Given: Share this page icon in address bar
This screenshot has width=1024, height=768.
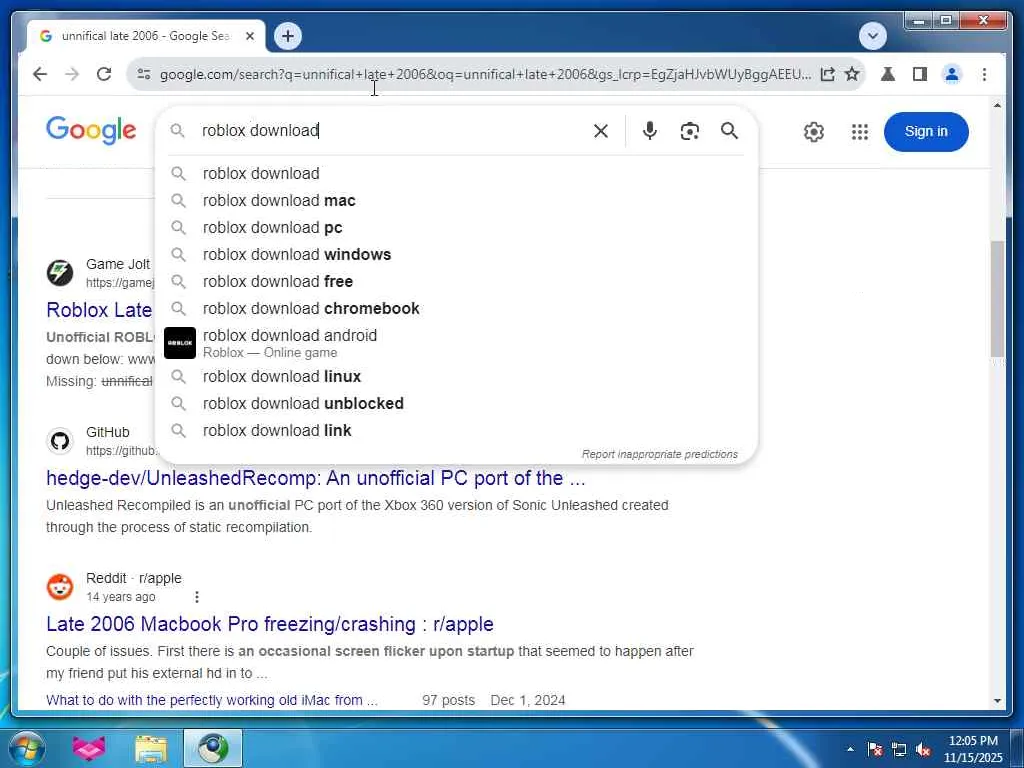Looking at the screenshot, I should 827,74.
